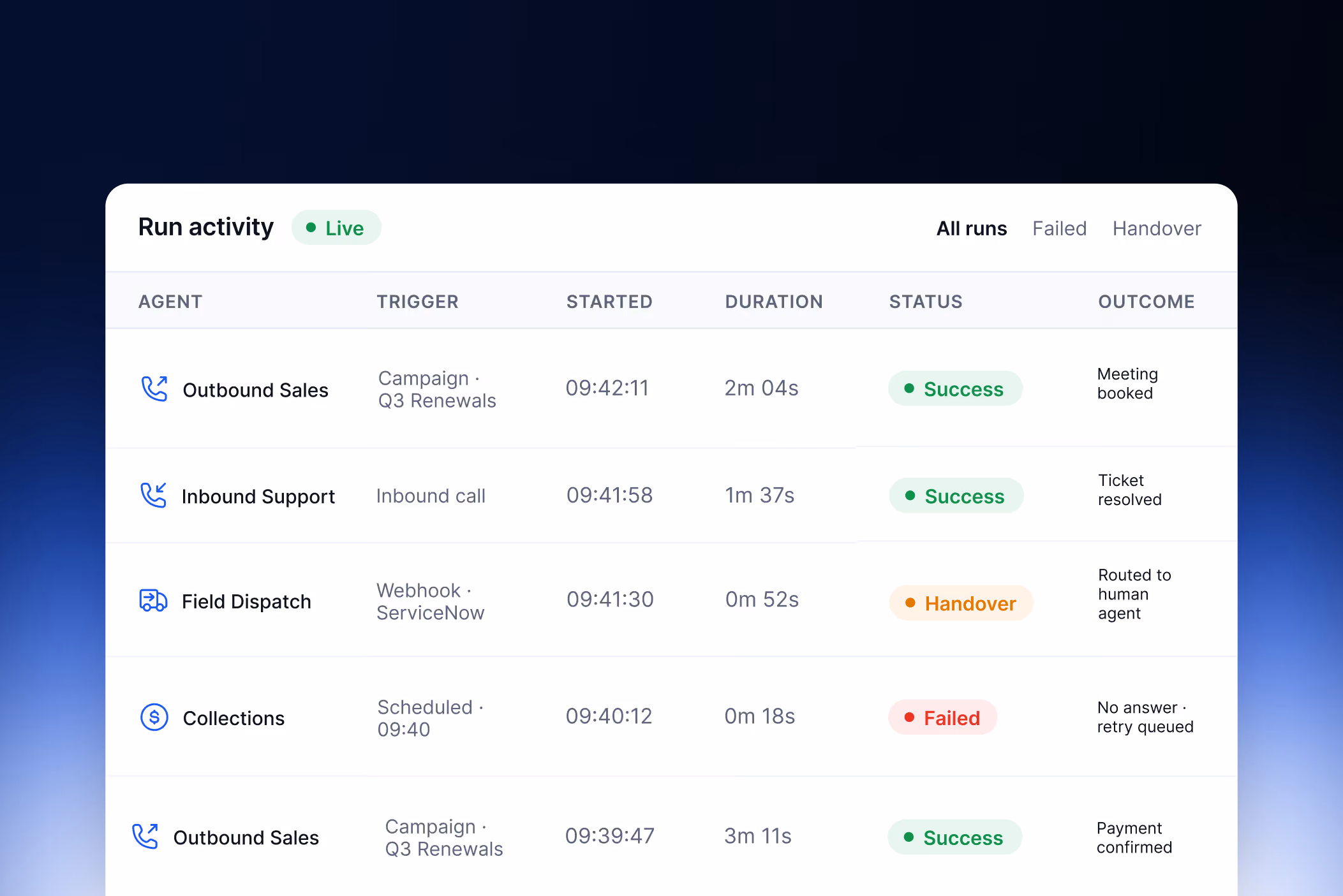Click the No answer · retry queued outcome
Screen dimensions: 1343x896
pos(1145,717)
